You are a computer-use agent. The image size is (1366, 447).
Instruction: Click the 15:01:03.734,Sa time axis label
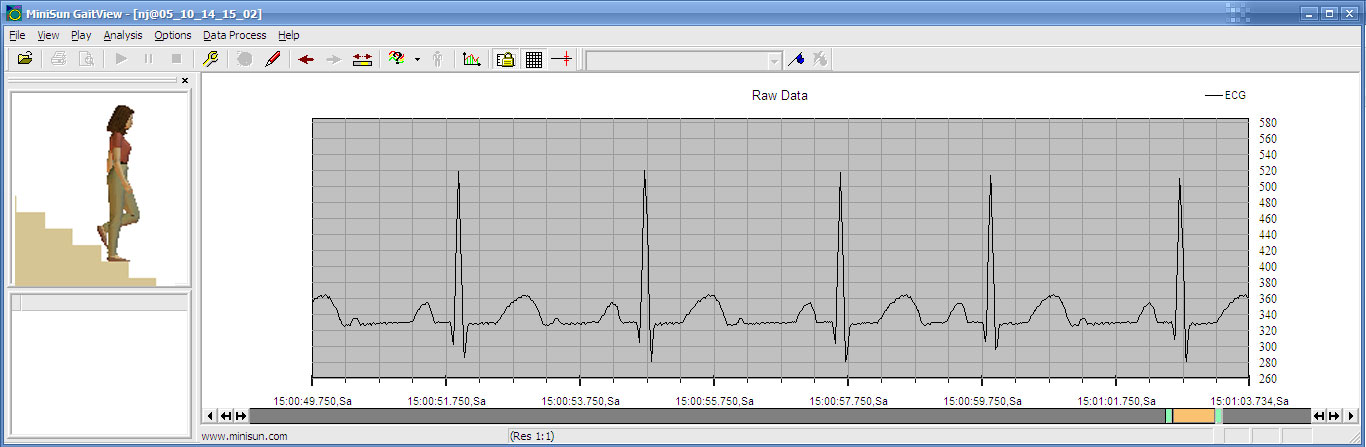click(1248, 401)
